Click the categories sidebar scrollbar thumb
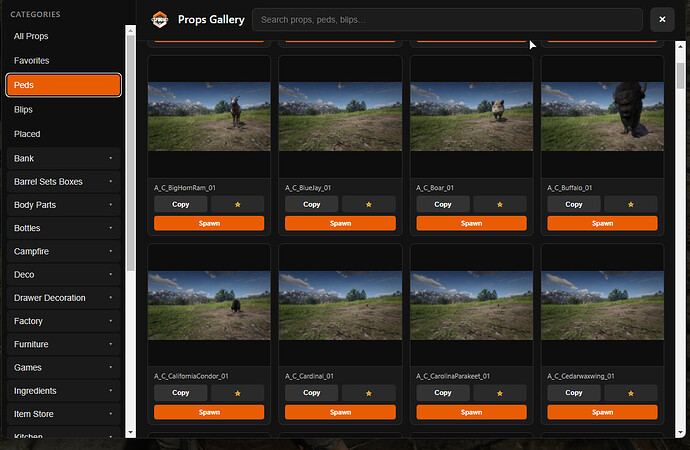The width and height of the screenshot is (690, 450). [x=130, y=153]
